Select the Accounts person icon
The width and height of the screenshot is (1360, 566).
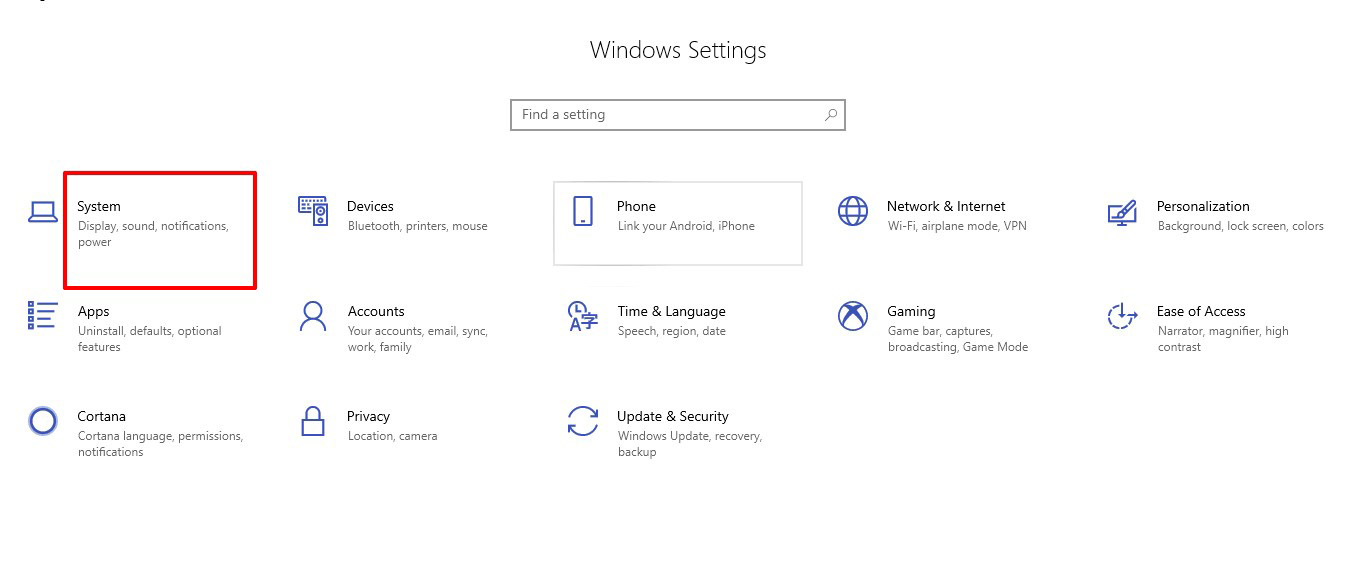coord(313,316)
